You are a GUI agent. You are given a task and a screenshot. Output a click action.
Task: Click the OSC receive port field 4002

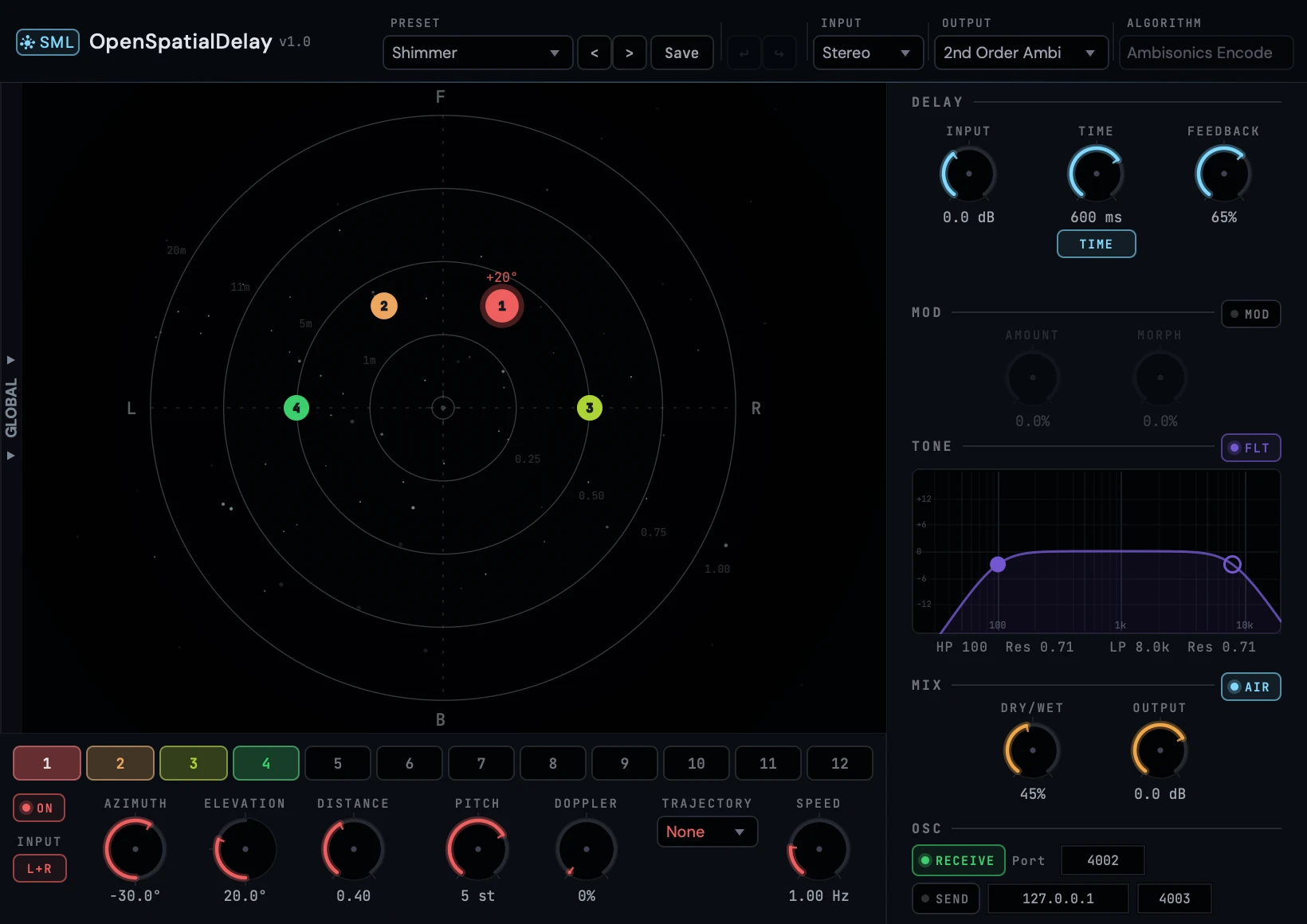pos(1103,860)
